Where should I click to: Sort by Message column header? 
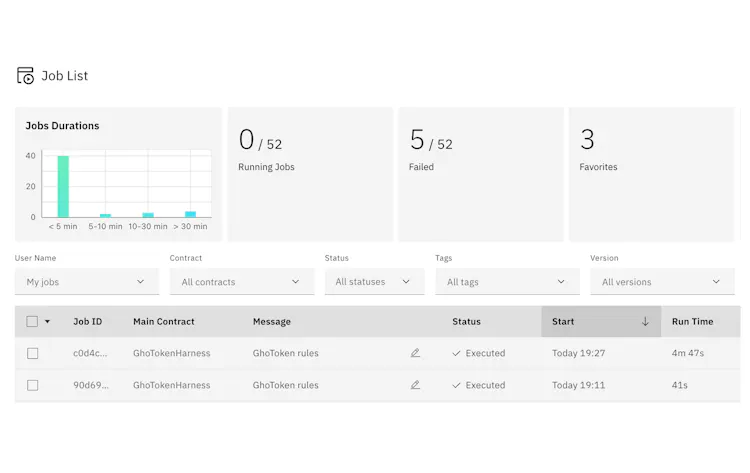point(272,321)
